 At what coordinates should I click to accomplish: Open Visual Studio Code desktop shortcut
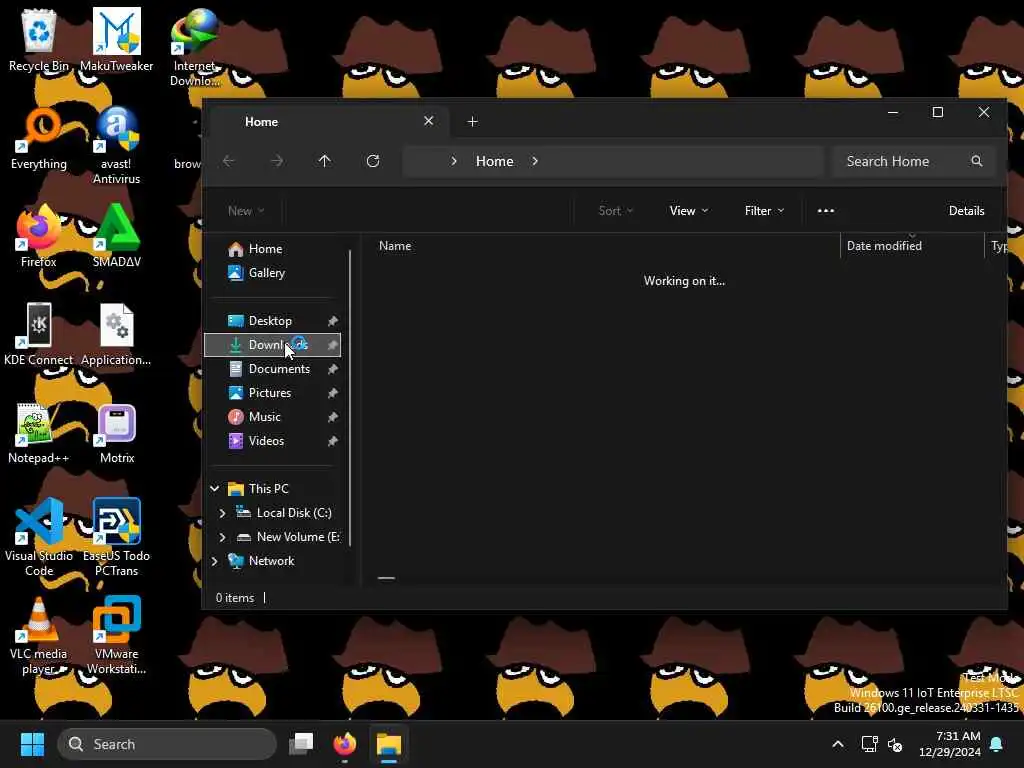click(x=39, y=537)
